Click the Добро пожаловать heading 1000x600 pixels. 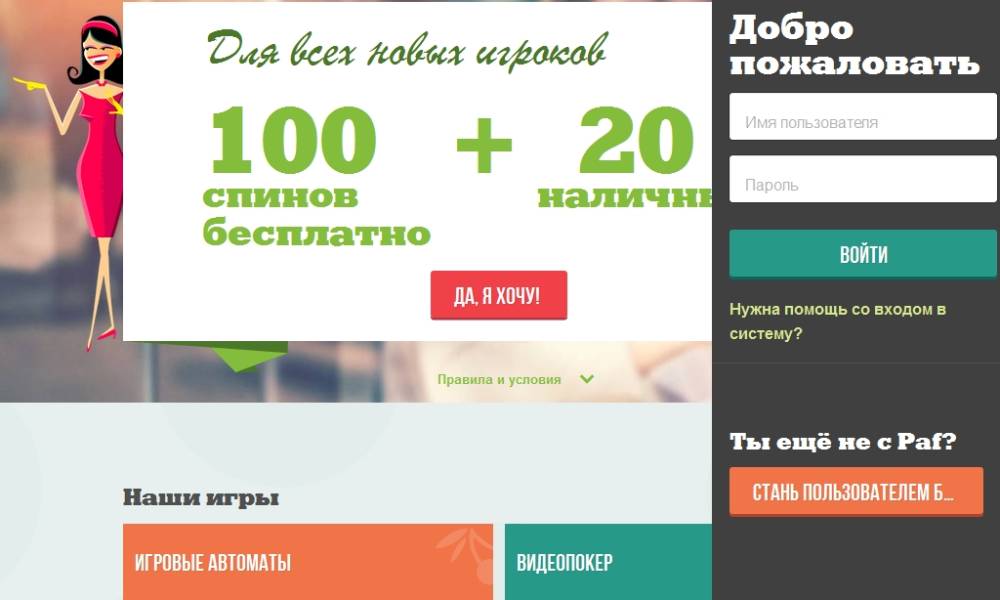coord(854,46)
